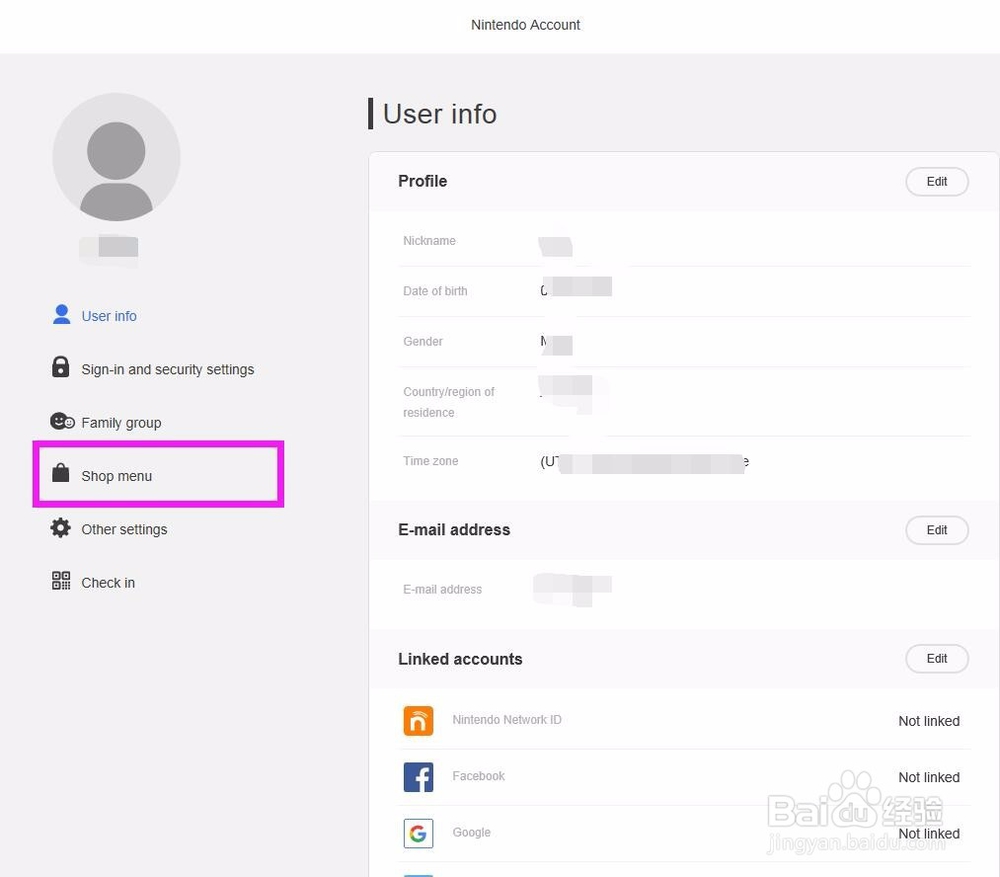Edit the E-mail address section
This screenshot has height=877, width=1000.
point(937,530)
